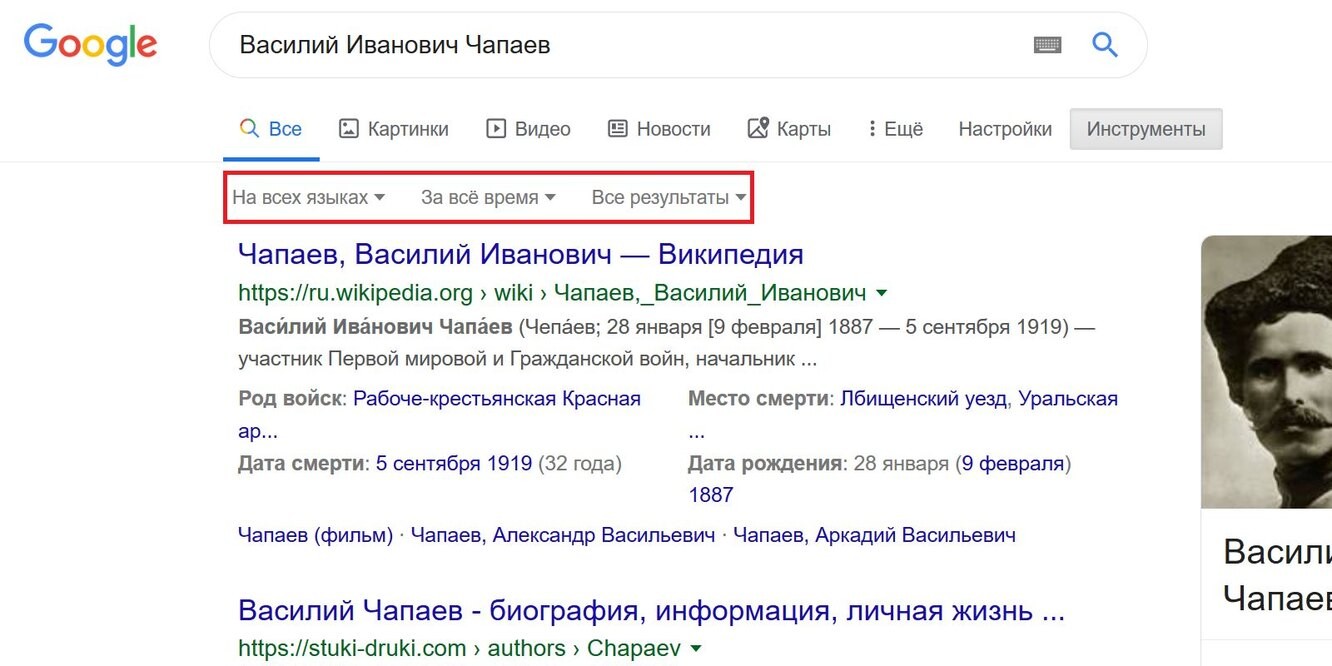The width and height of the screenshot is (1332, 666).
Task: Click the Chapaev portrait thumbnail
Action: pos(1267,372)
